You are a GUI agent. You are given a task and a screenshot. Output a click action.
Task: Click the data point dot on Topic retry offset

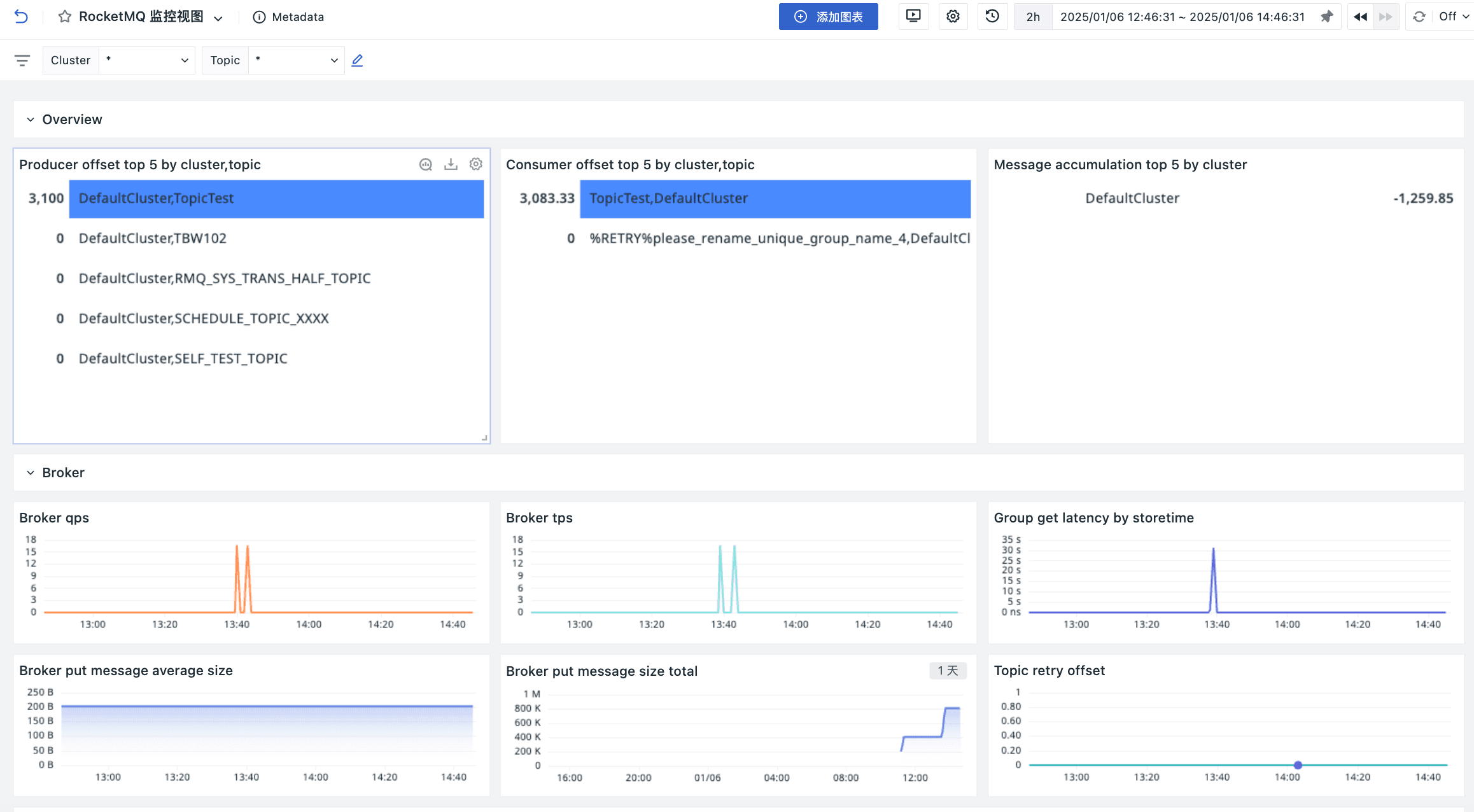(1297, 765)
